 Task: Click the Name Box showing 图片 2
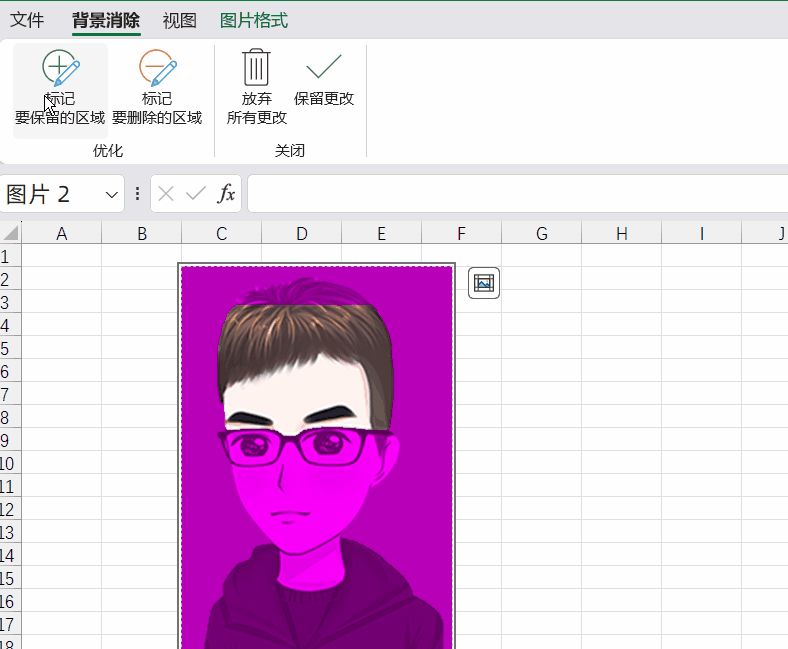point(50,194)
